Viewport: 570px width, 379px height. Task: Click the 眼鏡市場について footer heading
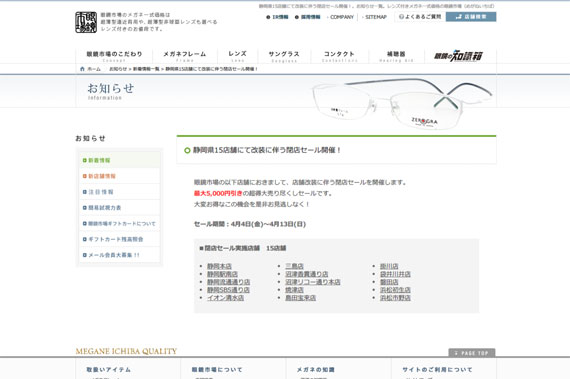point(217,370)
